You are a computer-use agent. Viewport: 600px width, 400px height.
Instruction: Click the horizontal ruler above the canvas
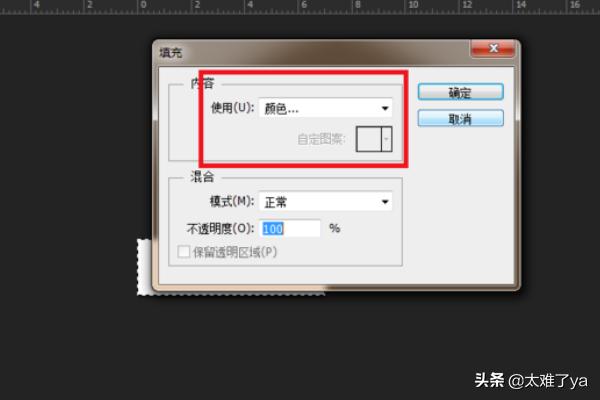[x=300, y=7]
